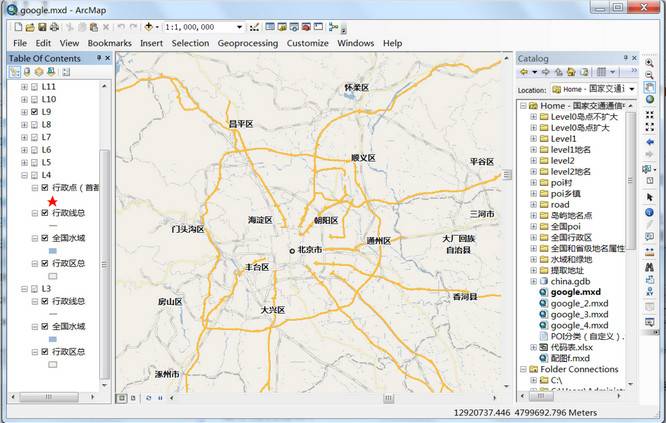Click Fixed Zoom Out icon
Image resolution: width=666 pixels, height=423 pixels.
[x=649, y=127]
